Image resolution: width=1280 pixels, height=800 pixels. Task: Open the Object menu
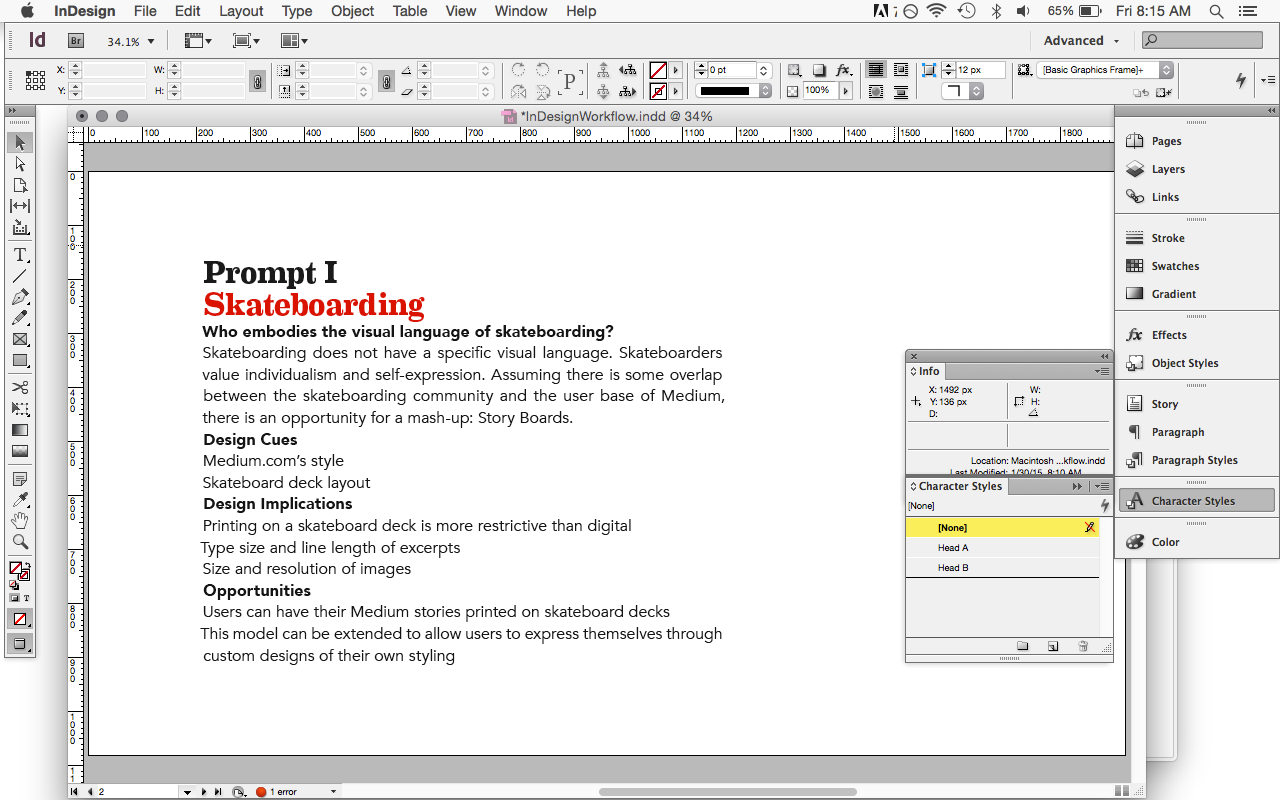(352, 11)
